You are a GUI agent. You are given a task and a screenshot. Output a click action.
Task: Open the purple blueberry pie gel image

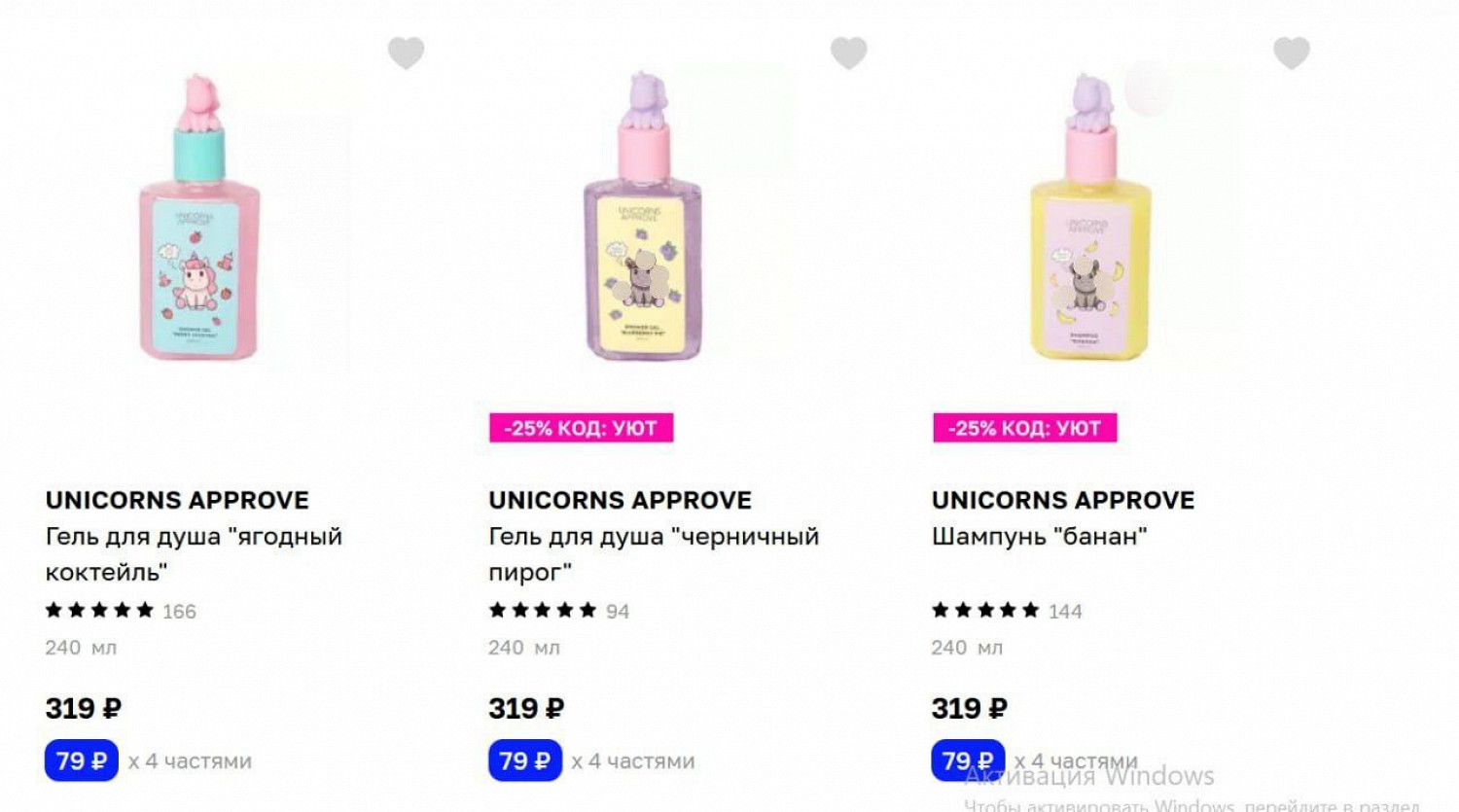pos(642,217)
